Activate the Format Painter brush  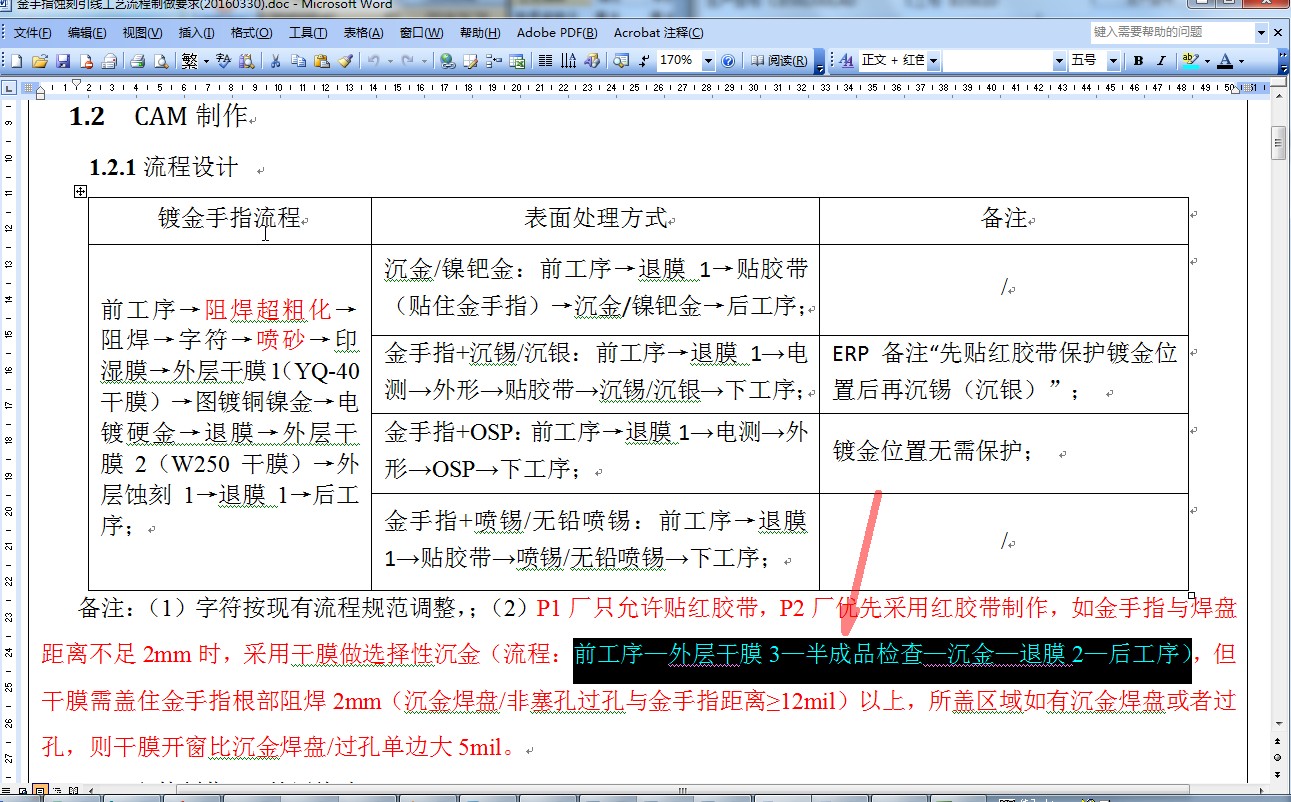coord(345,61)
